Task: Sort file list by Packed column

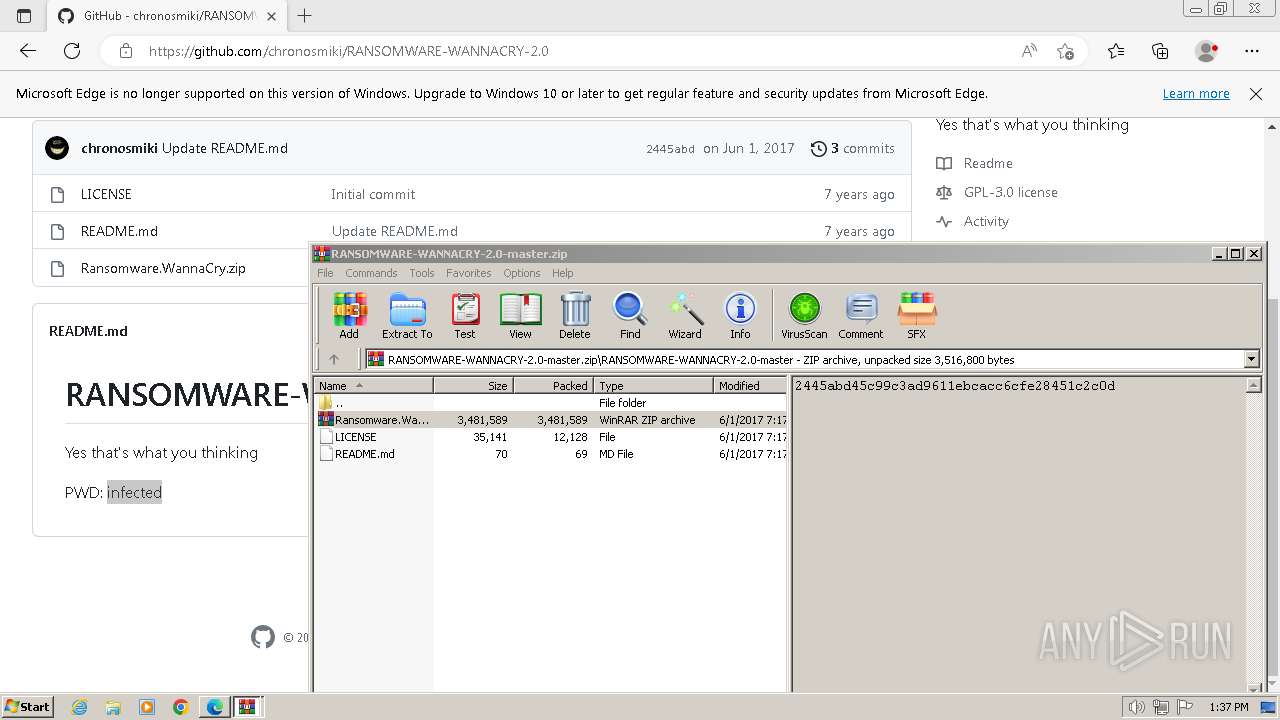Action: (553, 385)
